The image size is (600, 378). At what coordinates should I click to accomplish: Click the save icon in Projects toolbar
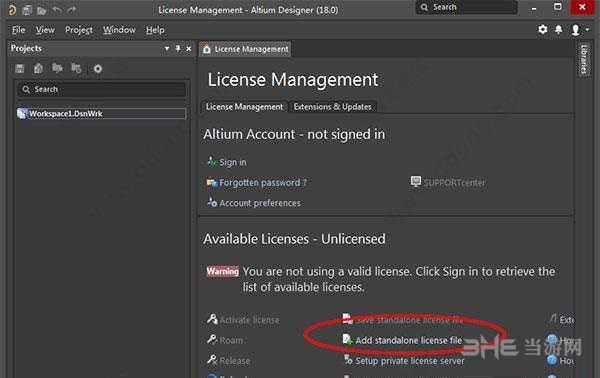20,68
